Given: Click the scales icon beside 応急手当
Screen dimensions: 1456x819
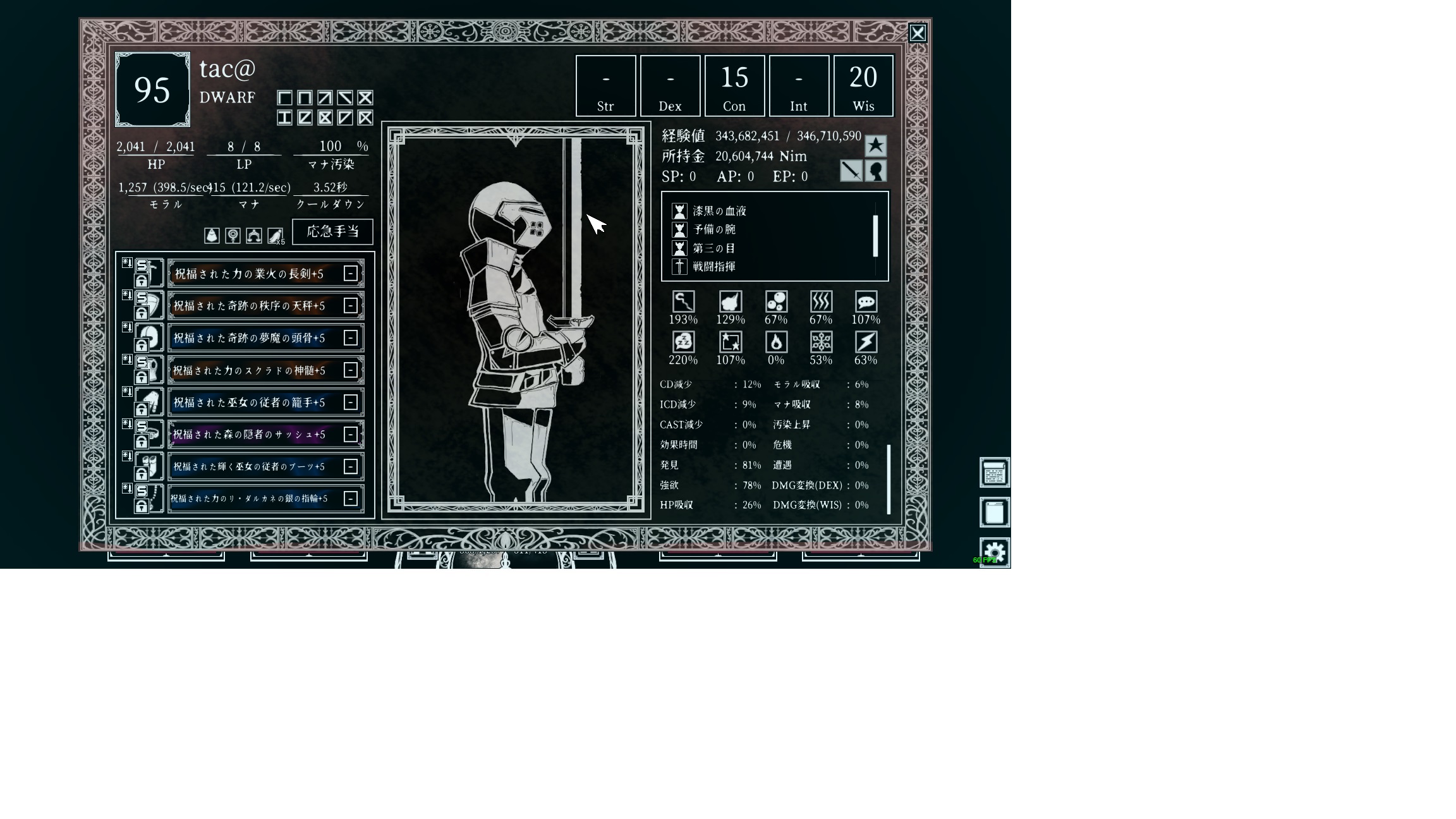Looking at the screenshot, I should (x=254, y=236).
